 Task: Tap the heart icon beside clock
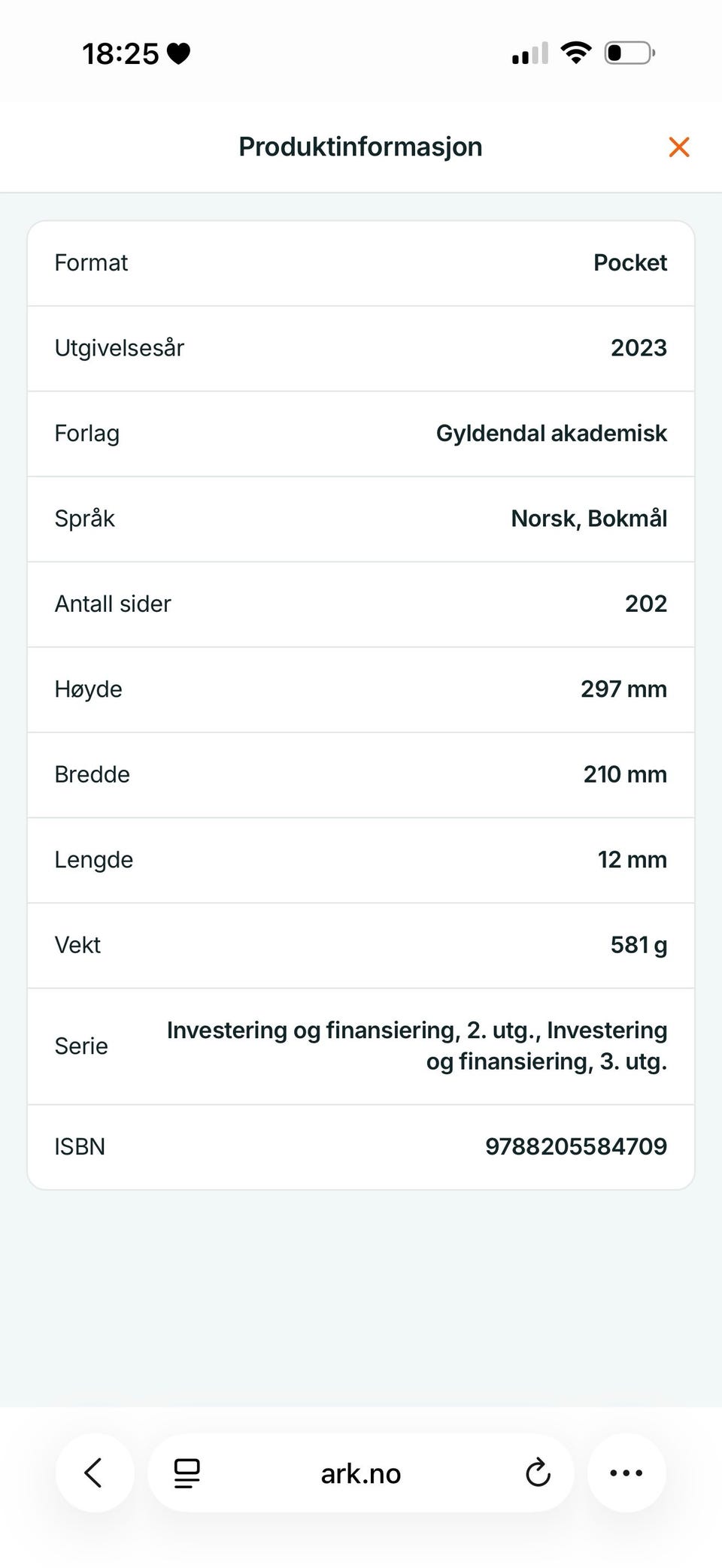point(178,54)
